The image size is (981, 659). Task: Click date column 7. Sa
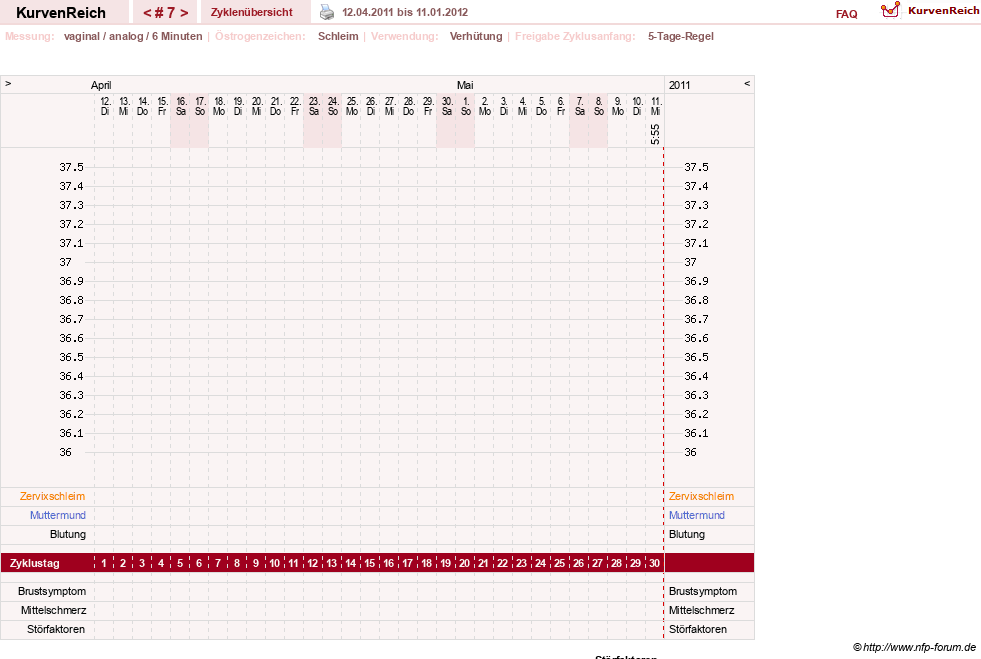point(579,106)
